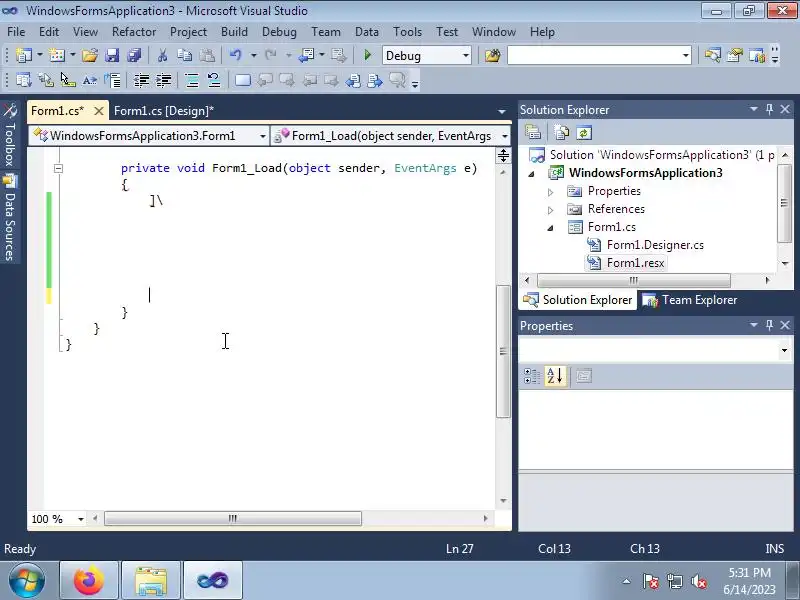The image size is (800, 600).
Task: Switch Properties grid to Alphabetical sort
Action: [x=555, y=376]
